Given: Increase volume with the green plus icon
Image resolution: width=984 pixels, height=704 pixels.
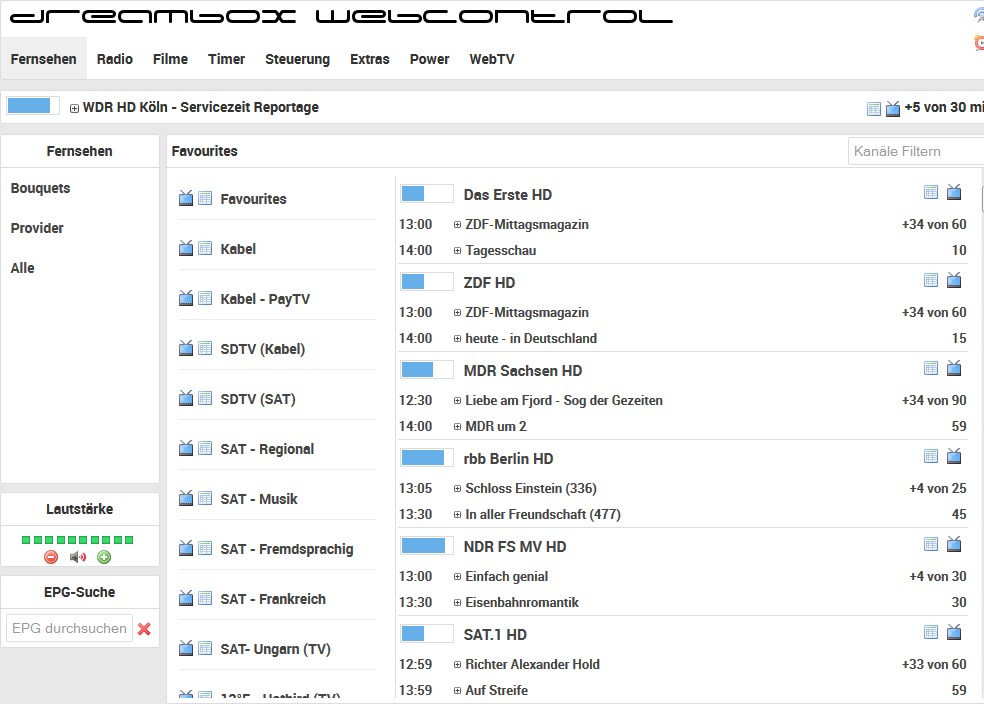Looking at the screenshot, I should [104, 557].
